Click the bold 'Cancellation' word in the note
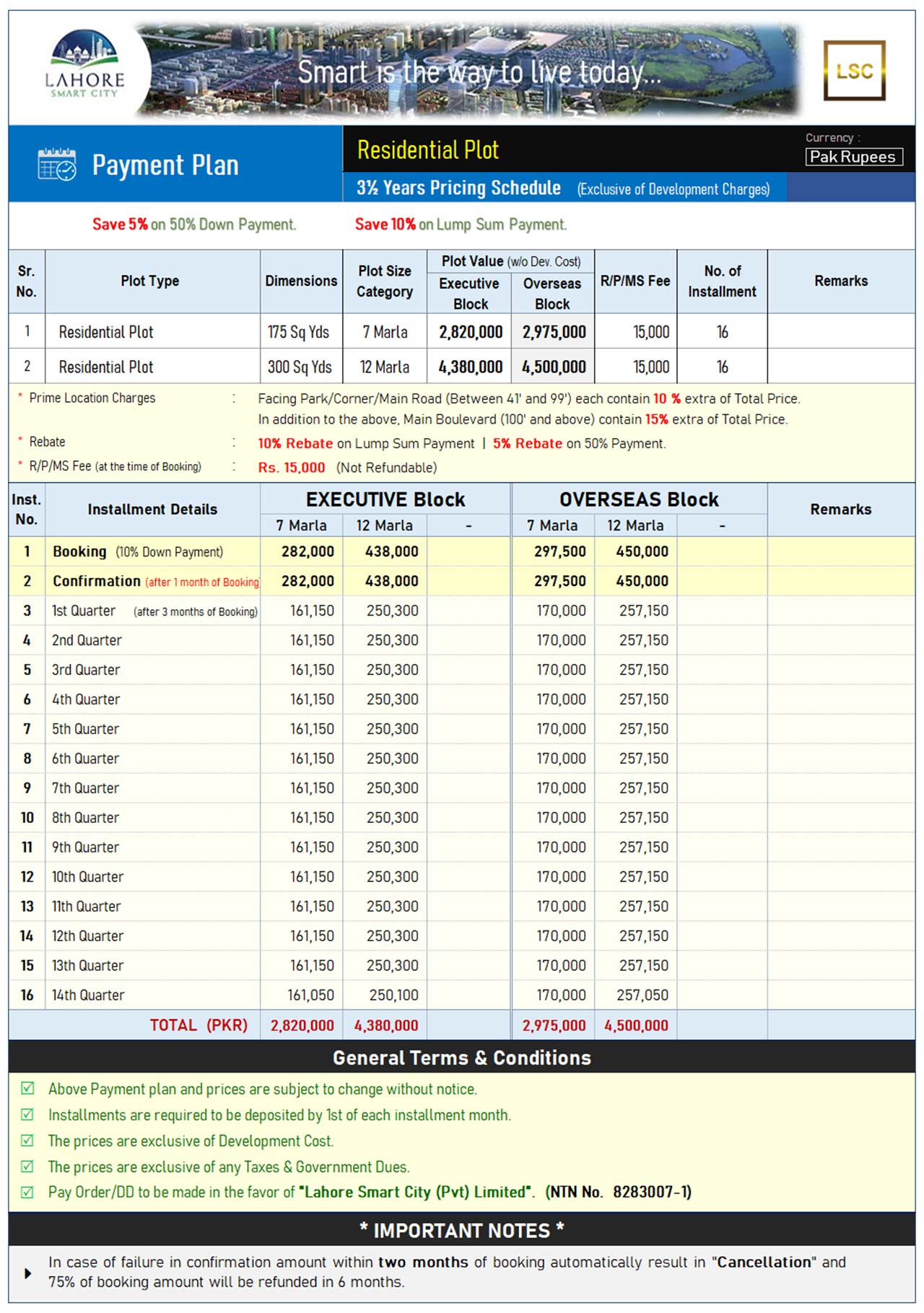The width and height of the screenshot is (924, 1313). (764, 1262)
